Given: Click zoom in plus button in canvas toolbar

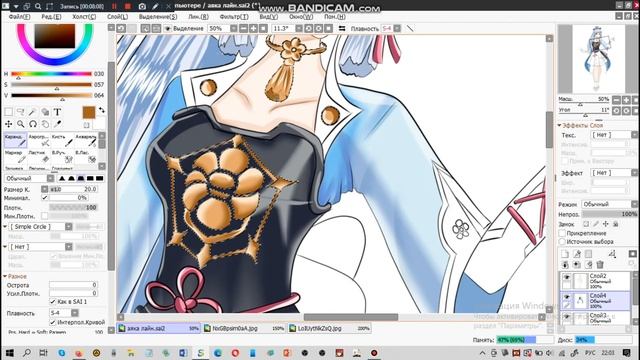Looking at the screenshot, I should click(x=253, y=29).
